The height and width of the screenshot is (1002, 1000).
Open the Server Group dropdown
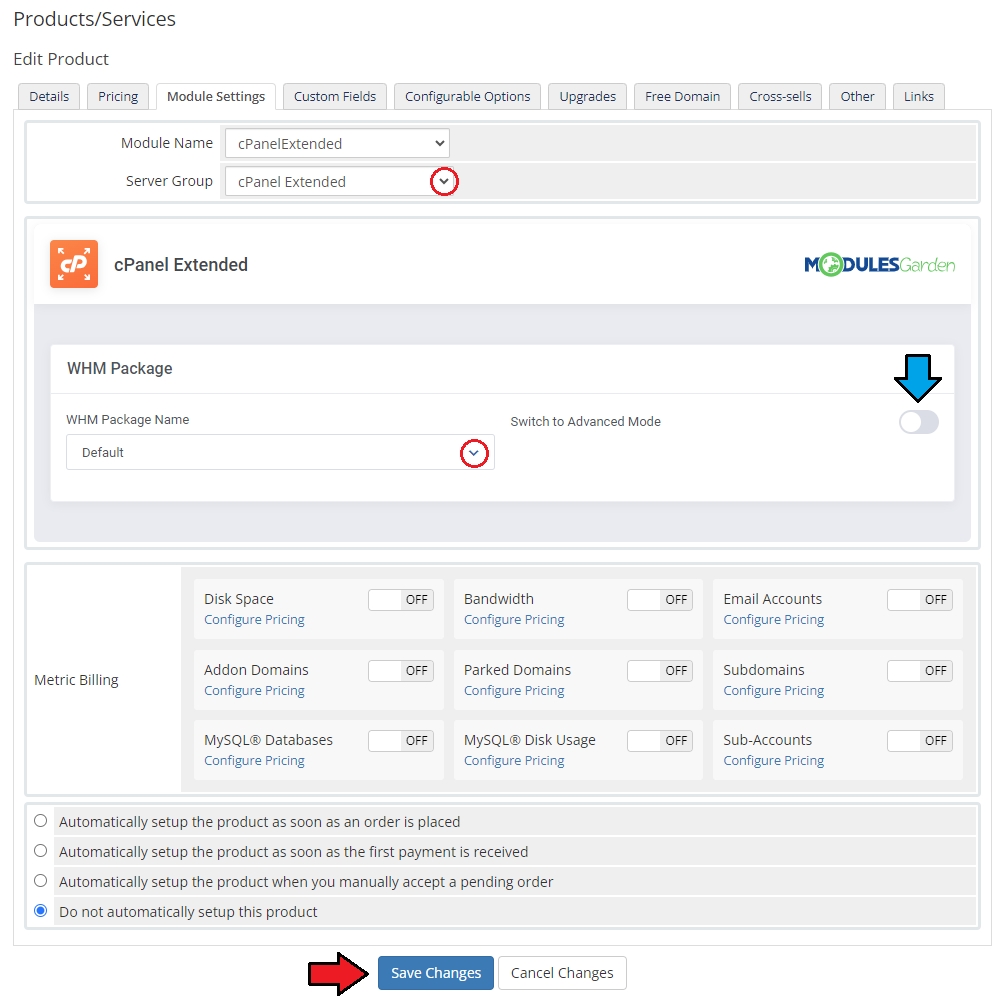(337, 181)
